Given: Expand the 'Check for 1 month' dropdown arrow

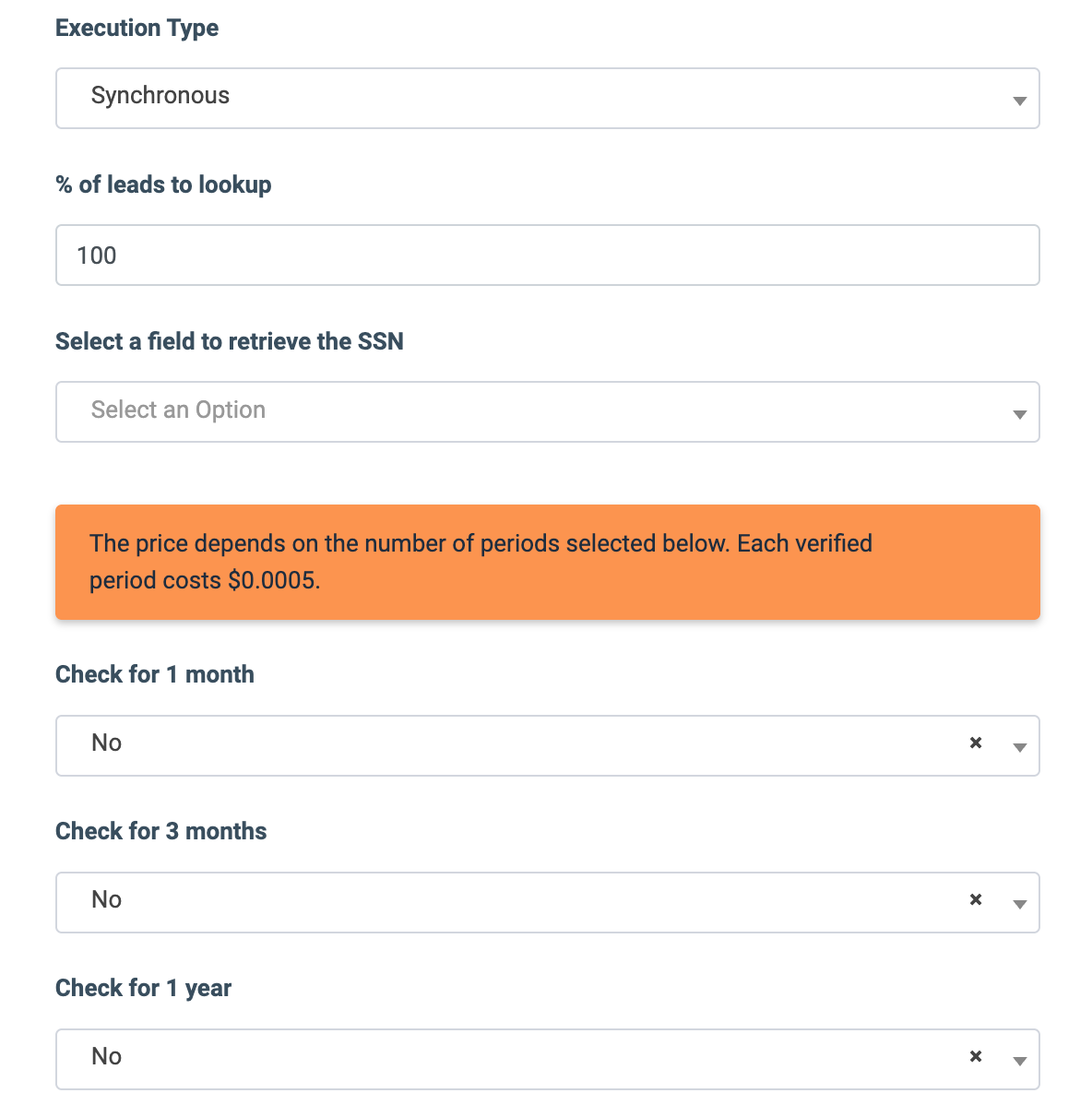Looking at the screenshot, I should [1019, 747].
